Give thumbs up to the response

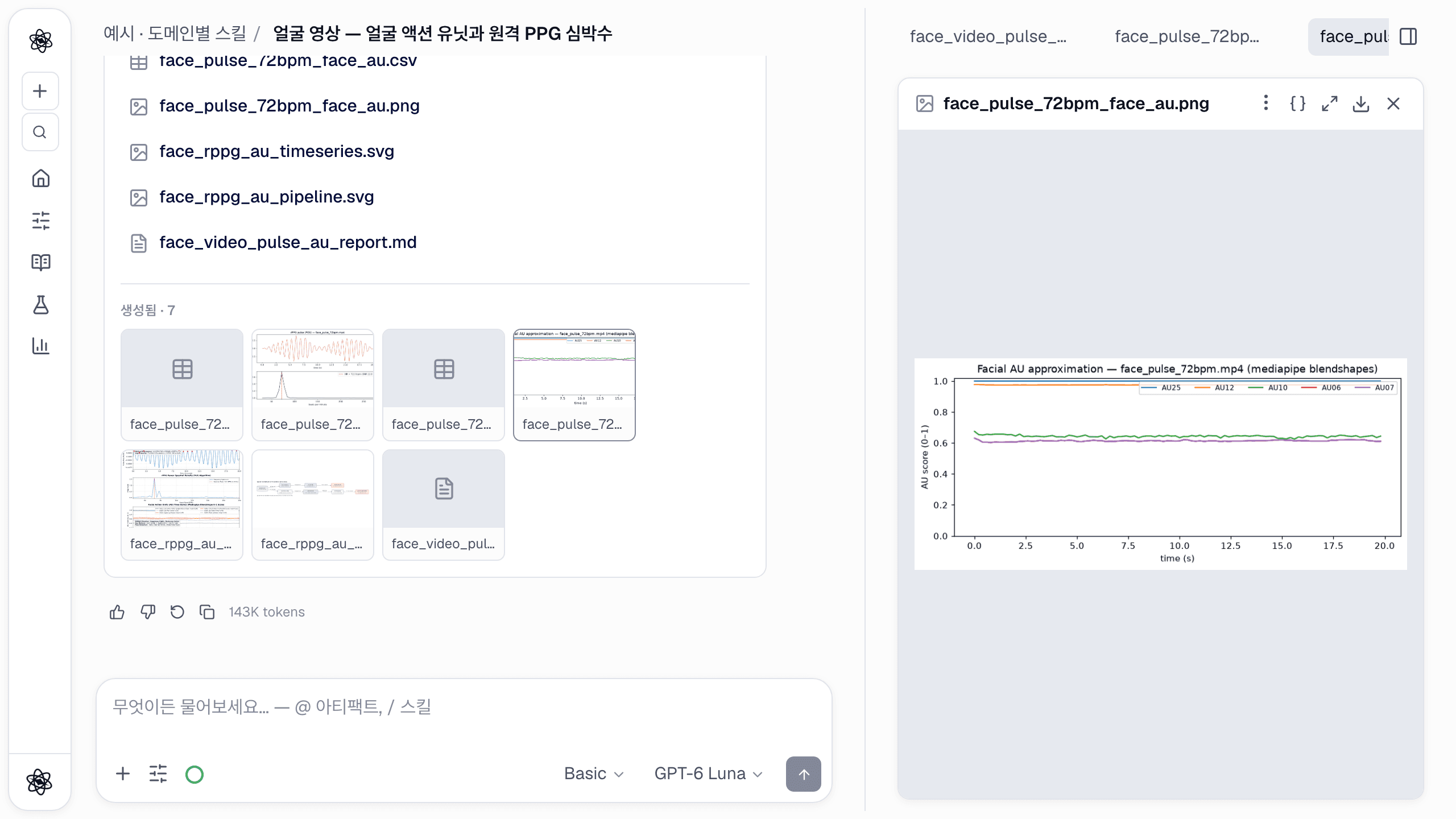click(x=117, y=612)
